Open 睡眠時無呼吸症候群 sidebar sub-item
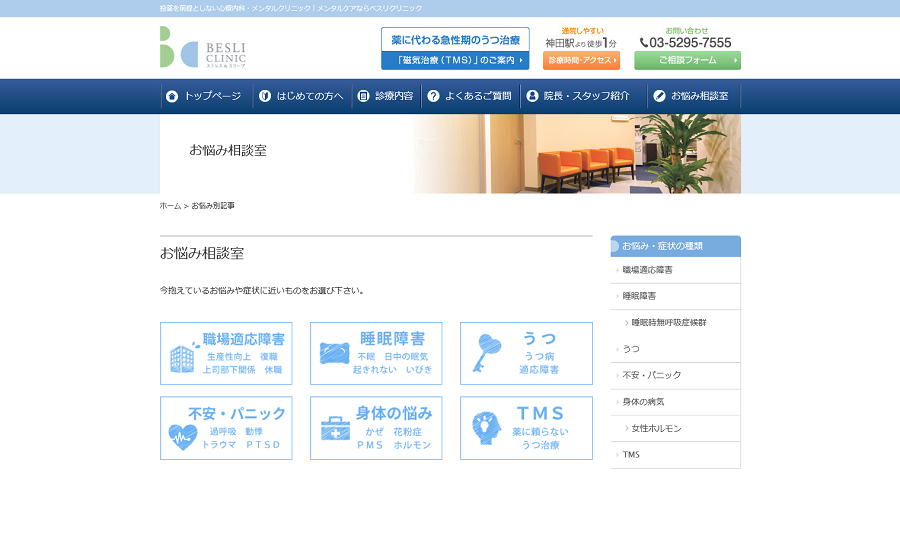The height and width of the screenshot is (535, 900). pyautogui.click(x=676, y=323)
